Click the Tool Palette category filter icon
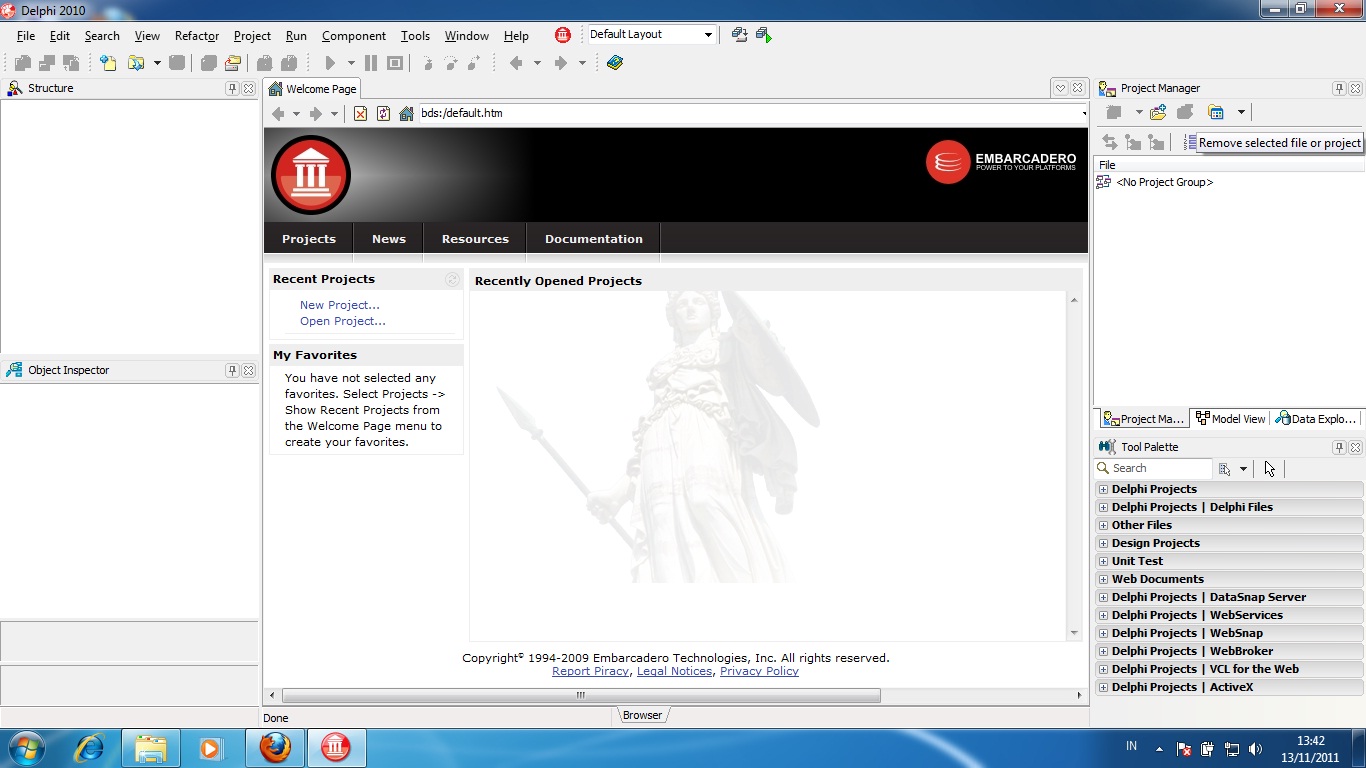 click(1225, 468)
